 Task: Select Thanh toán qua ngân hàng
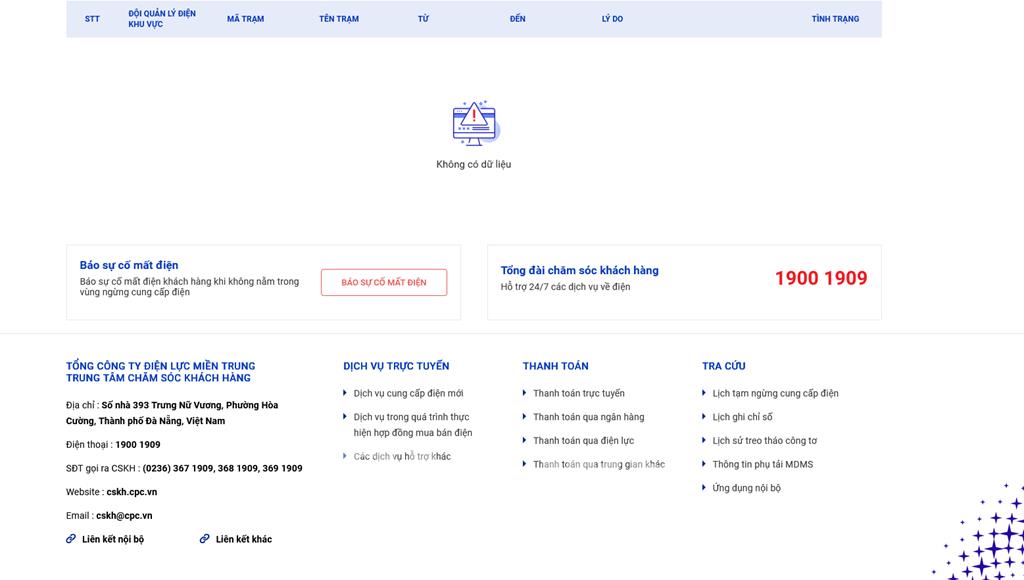(588, 417)
